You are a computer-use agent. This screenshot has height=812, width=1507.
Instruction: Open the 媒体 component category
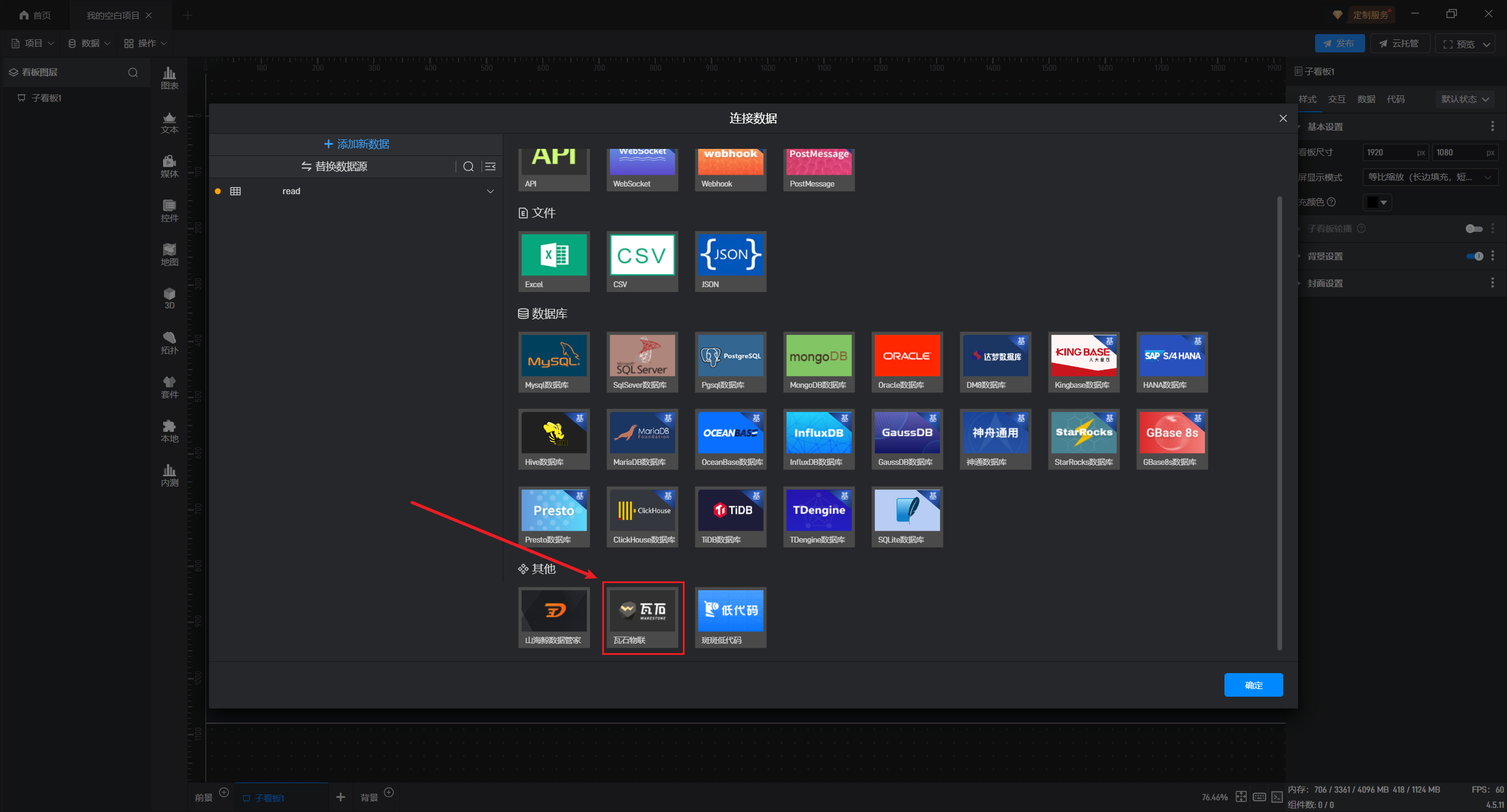pyautogui.click(x=170, y=166)
